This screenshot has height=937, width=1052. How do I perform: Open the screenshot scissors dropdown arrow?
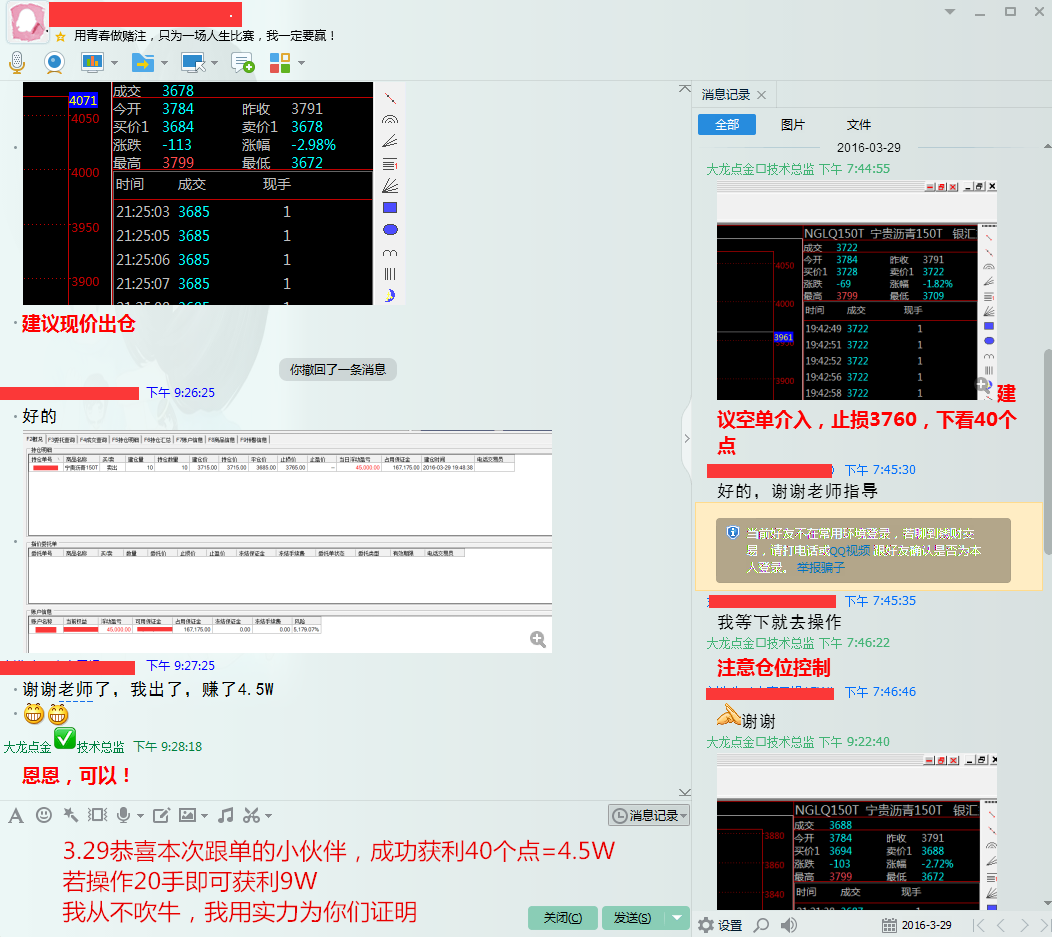(267, 815)
